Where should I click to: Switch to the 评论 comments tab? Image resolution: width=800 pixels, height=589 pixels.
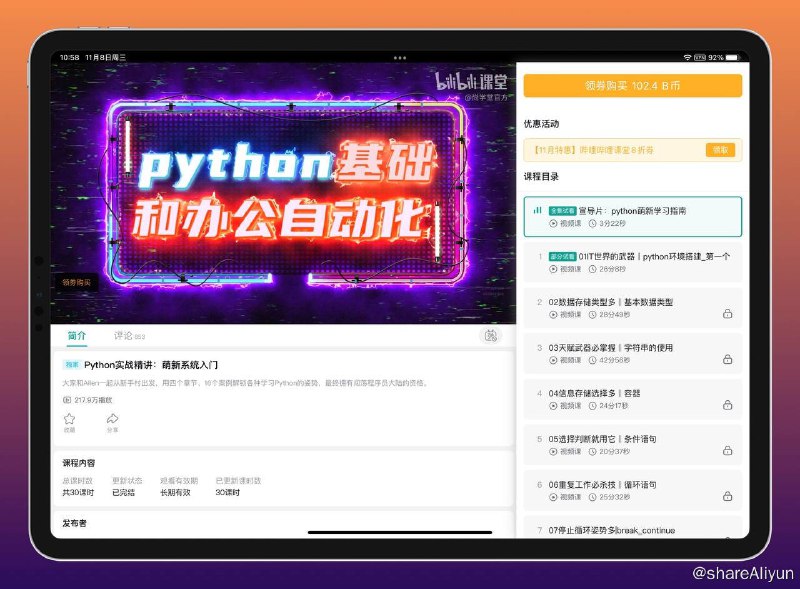pos(123,335)
